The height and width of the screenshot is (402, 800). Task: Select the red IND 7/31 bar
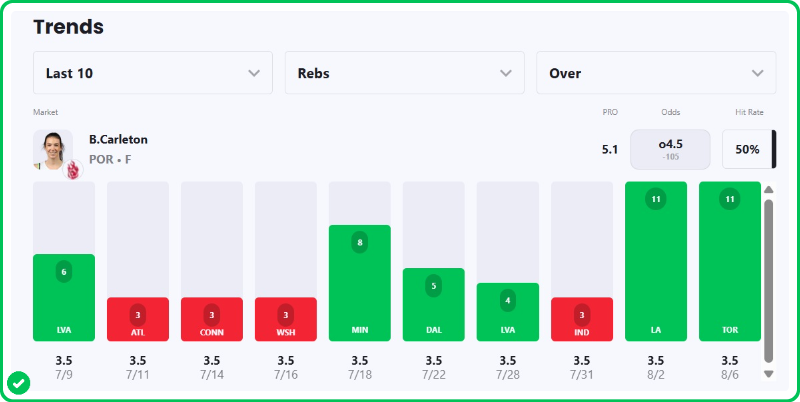coord(582,319)
